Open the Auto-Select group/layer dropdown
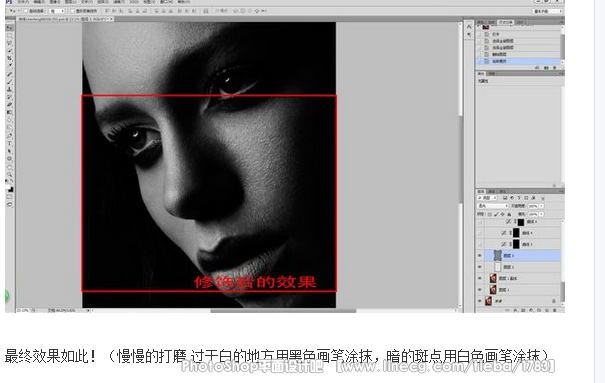The width and height of the screenshot is (605, 383). click(x=57, y=11)
